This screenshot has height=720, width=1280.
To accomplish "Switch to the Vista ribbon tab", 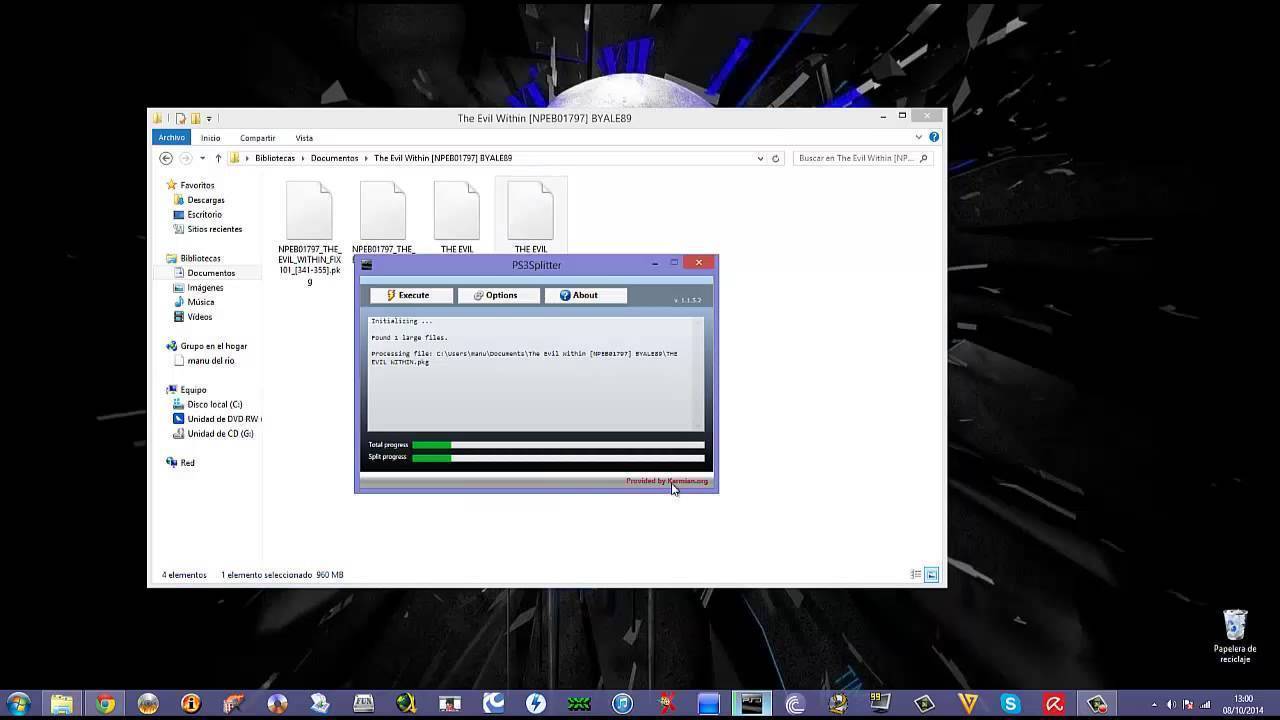I will [304, 138].
